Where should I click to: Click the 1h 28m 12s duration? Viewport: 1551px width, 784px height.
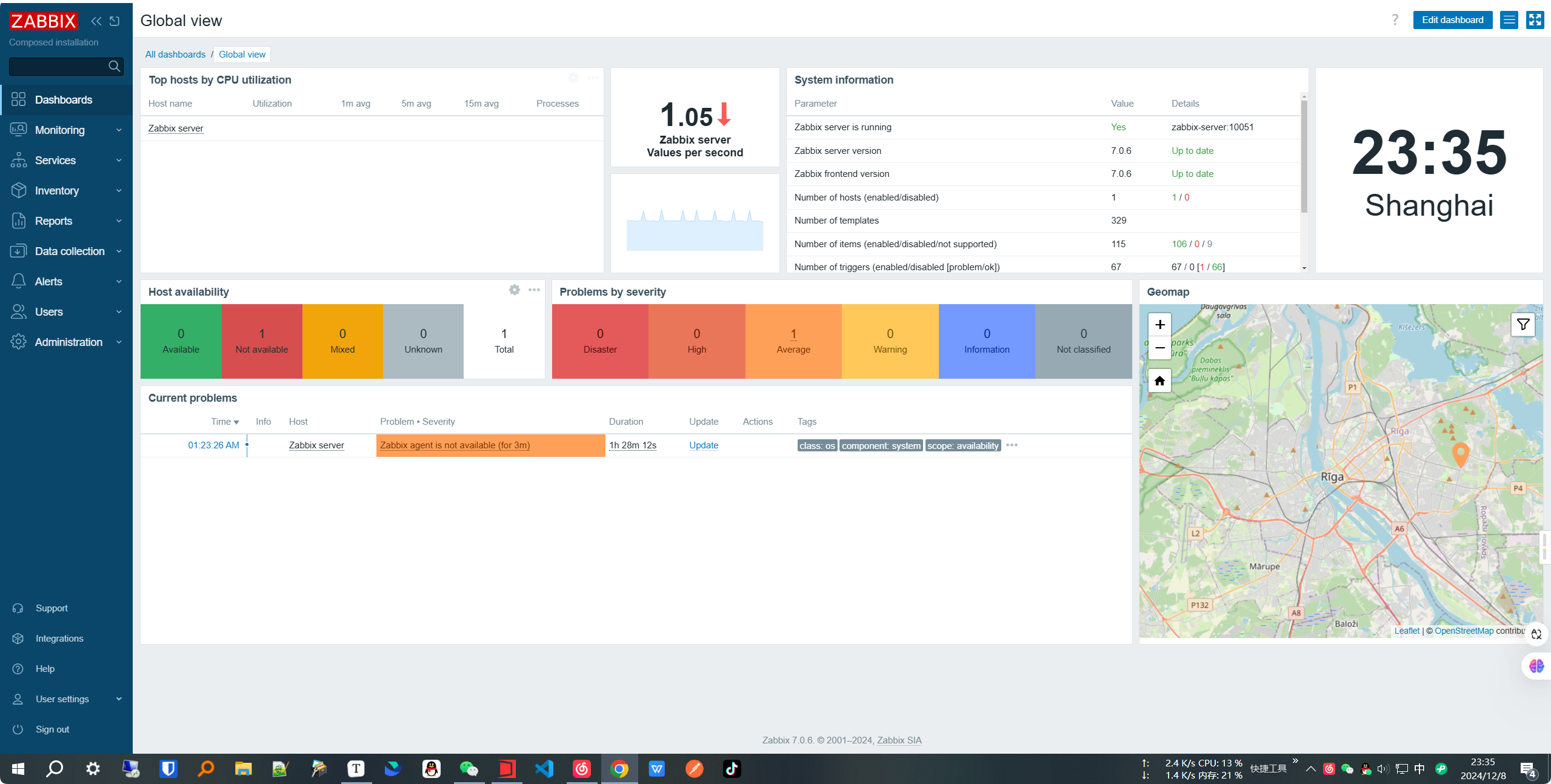[633, 445]
